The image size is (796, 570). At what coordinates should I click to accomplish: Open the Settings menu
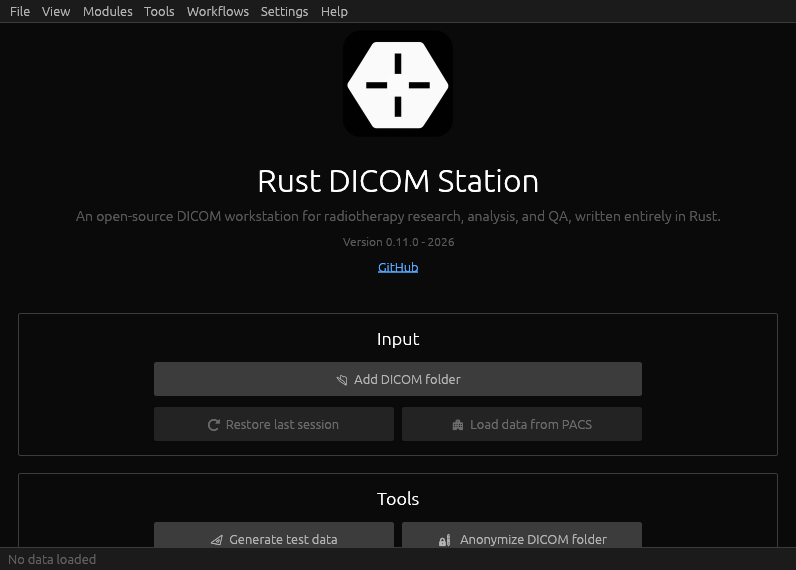click(284, 11)
